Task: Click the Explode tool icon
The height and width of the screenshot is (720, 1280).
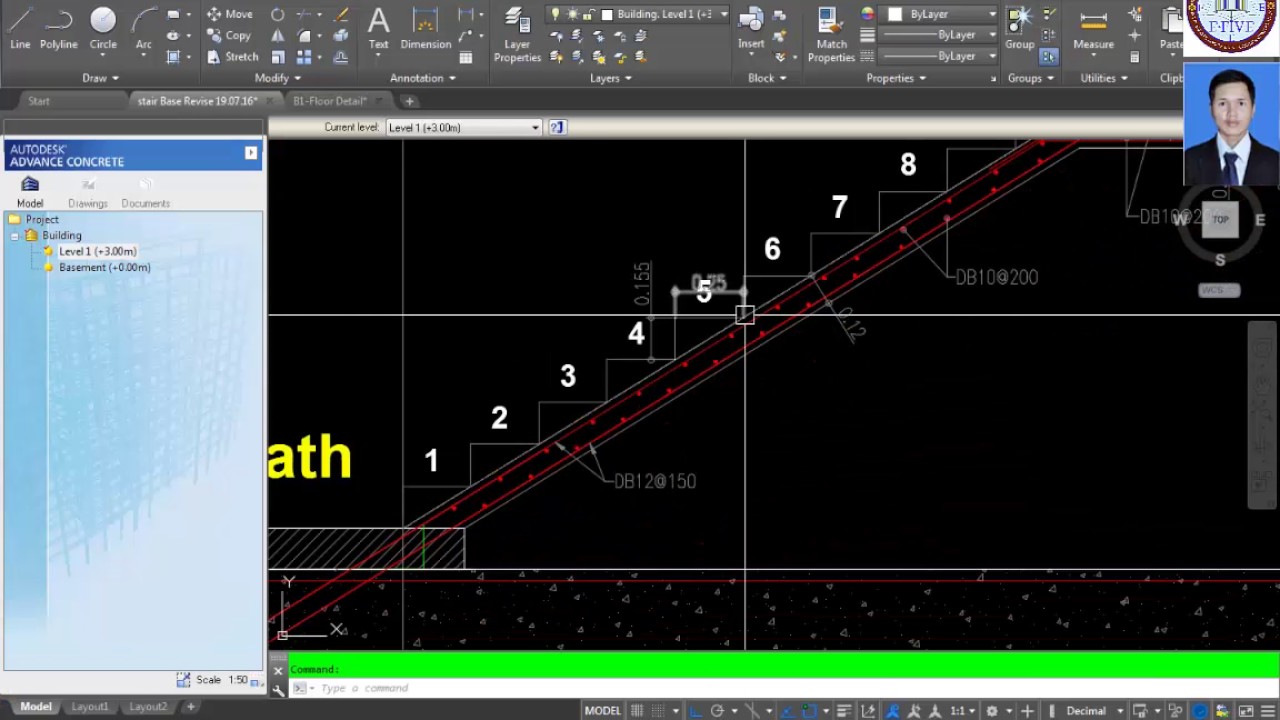Action: pyautogui.click(x=340, y=35)
